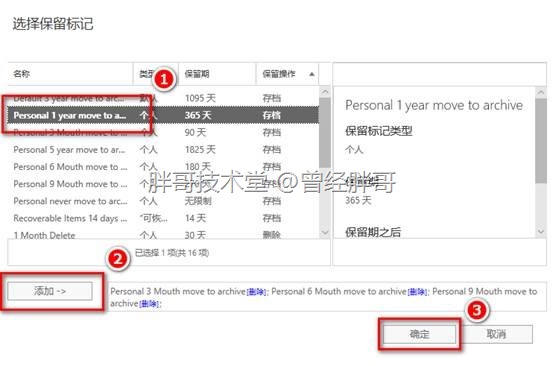This screenshot has height=366, width=553.
Task: Select the Personal 1 year move to archive row
Action: 163,115
